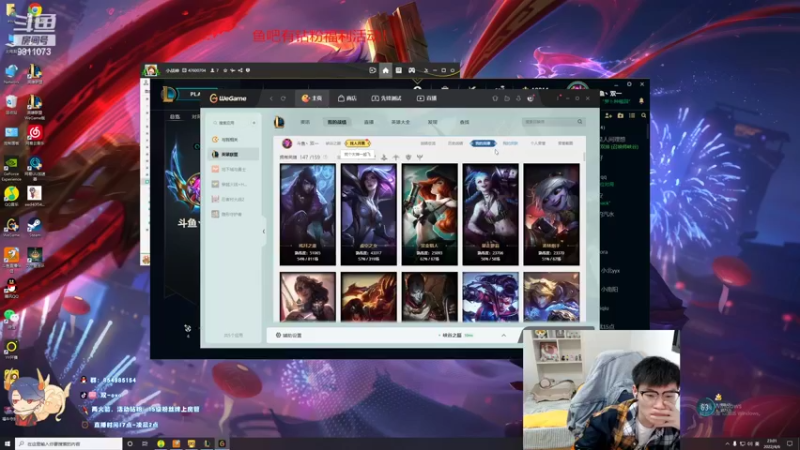
Task: Open the profile tab right of the blue one
Action: 510,143
